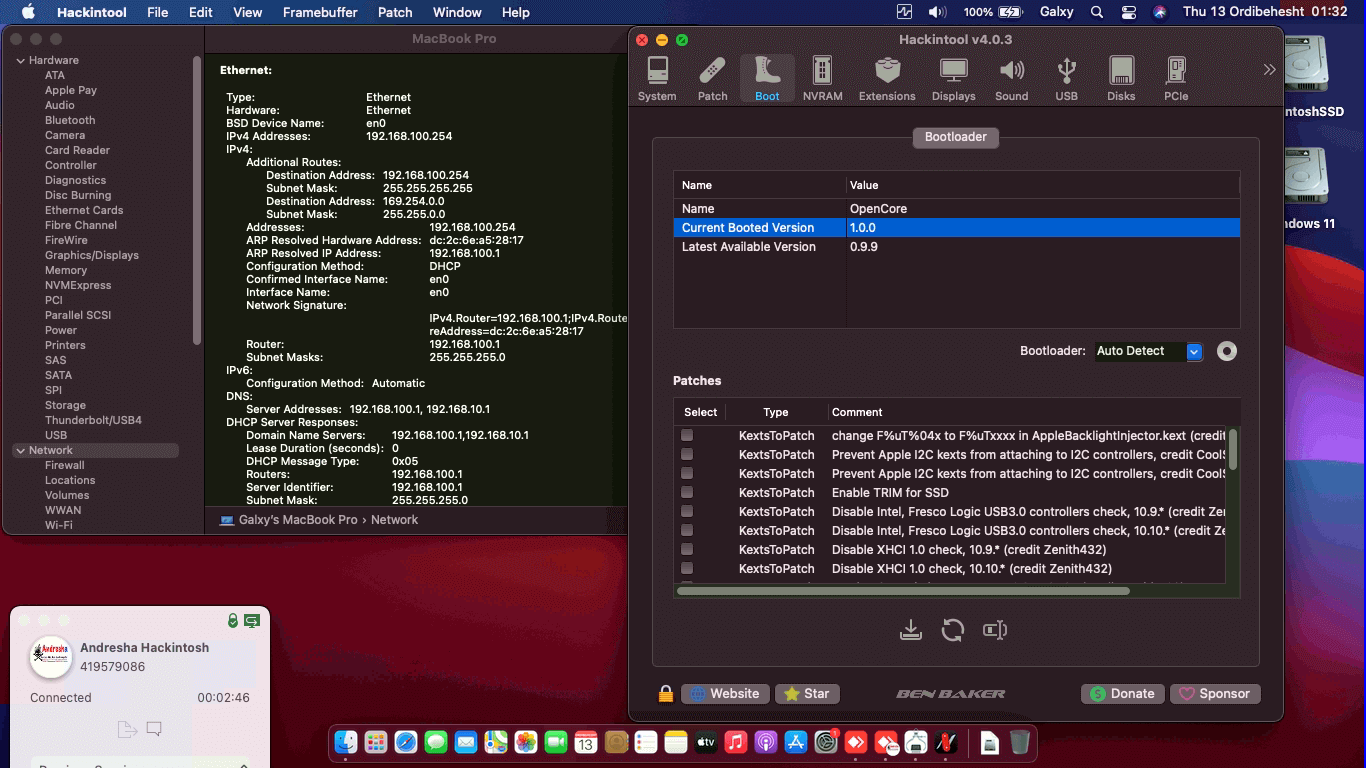Click the Bootloader tab button

click(x=956, y=137)
